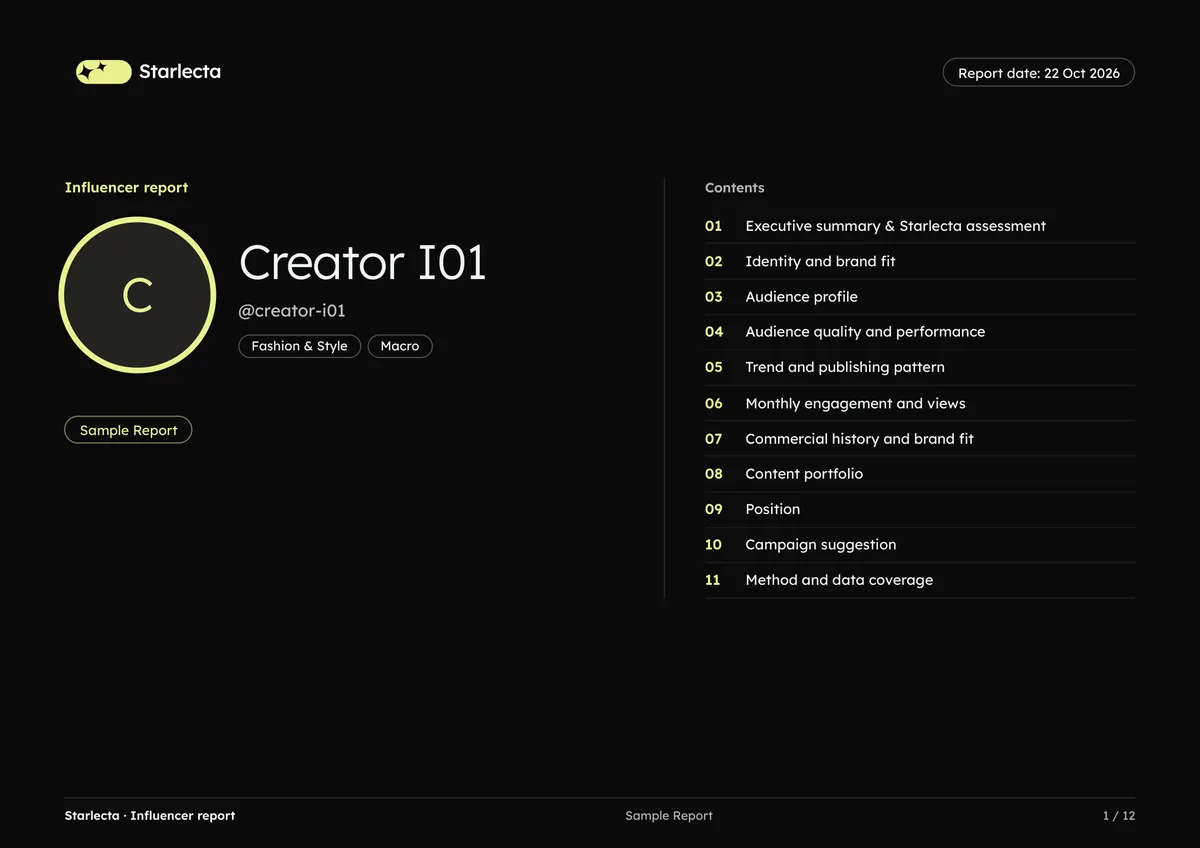This screenshot has height=848, width=1200.
Task: Click the Sample Report badge under the avatar
Action: tap(128, 430)
